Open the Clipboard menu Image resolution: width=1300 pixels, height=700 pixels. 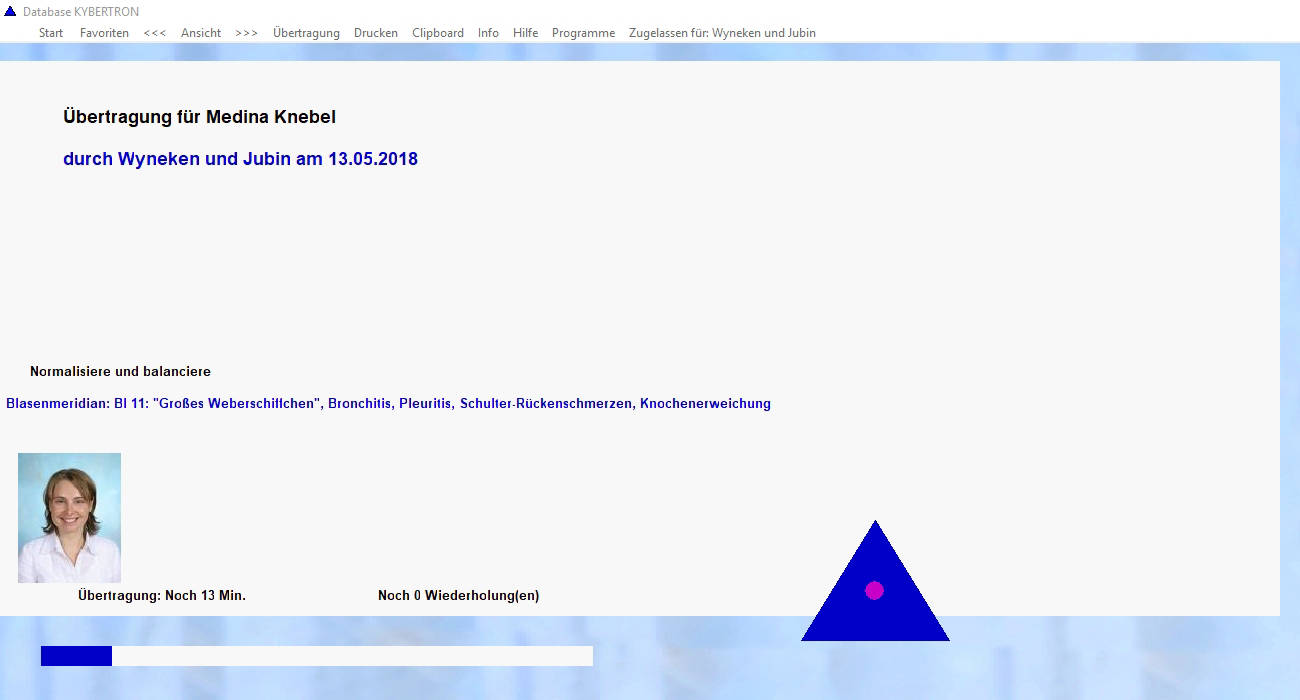tap(438, 33)
